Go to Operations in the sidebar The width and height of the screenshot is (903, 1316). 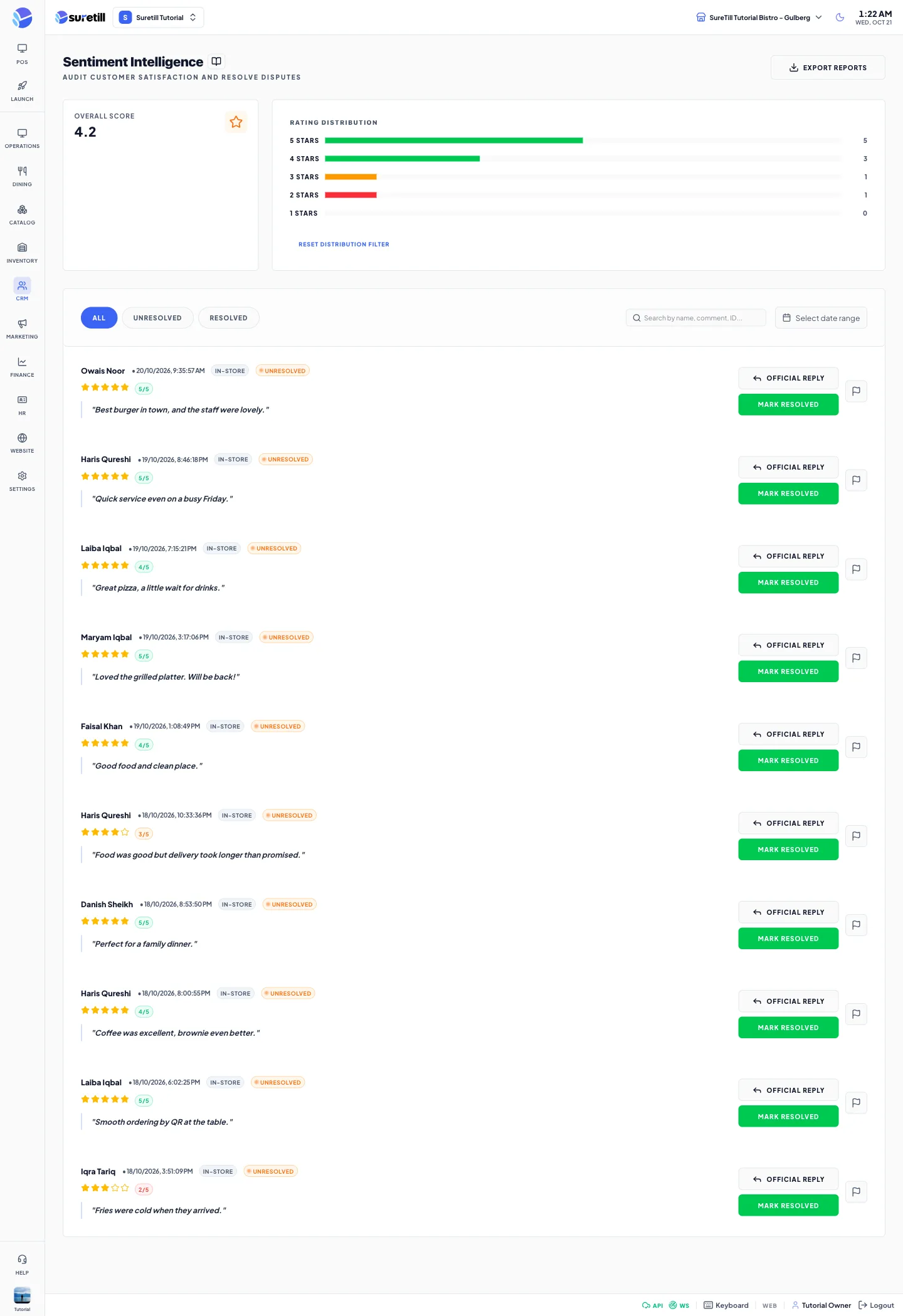[x=22, y=139]
